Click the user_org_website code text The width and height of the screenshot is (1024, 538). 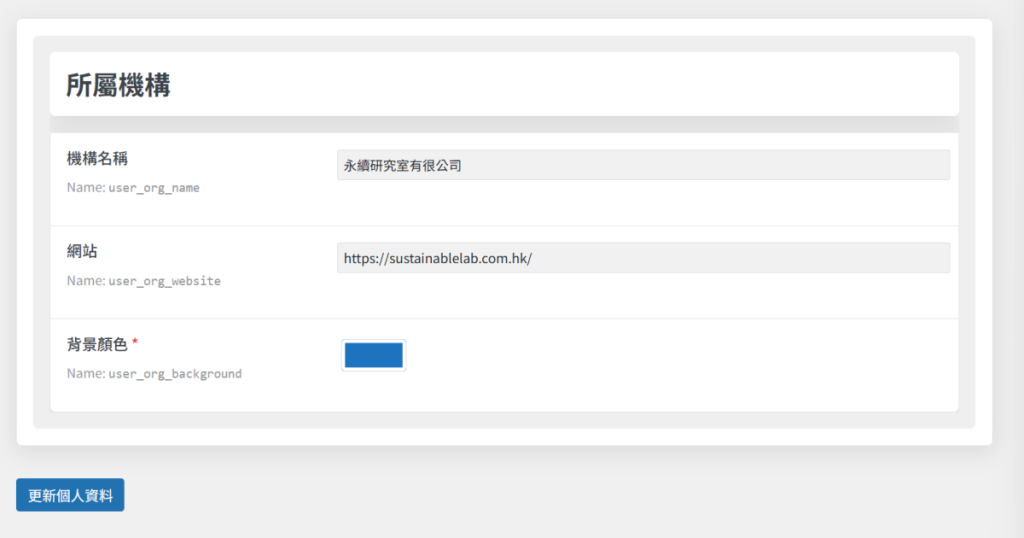click(x=164, y=281)
